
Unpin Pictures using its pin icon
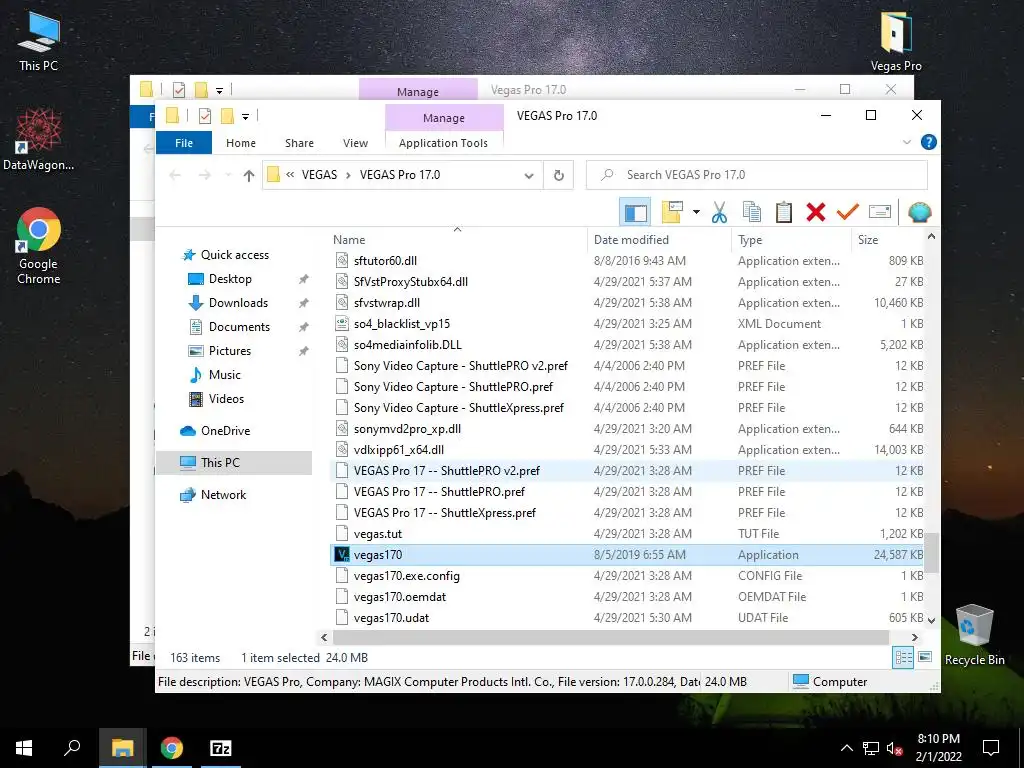point(304,351)
